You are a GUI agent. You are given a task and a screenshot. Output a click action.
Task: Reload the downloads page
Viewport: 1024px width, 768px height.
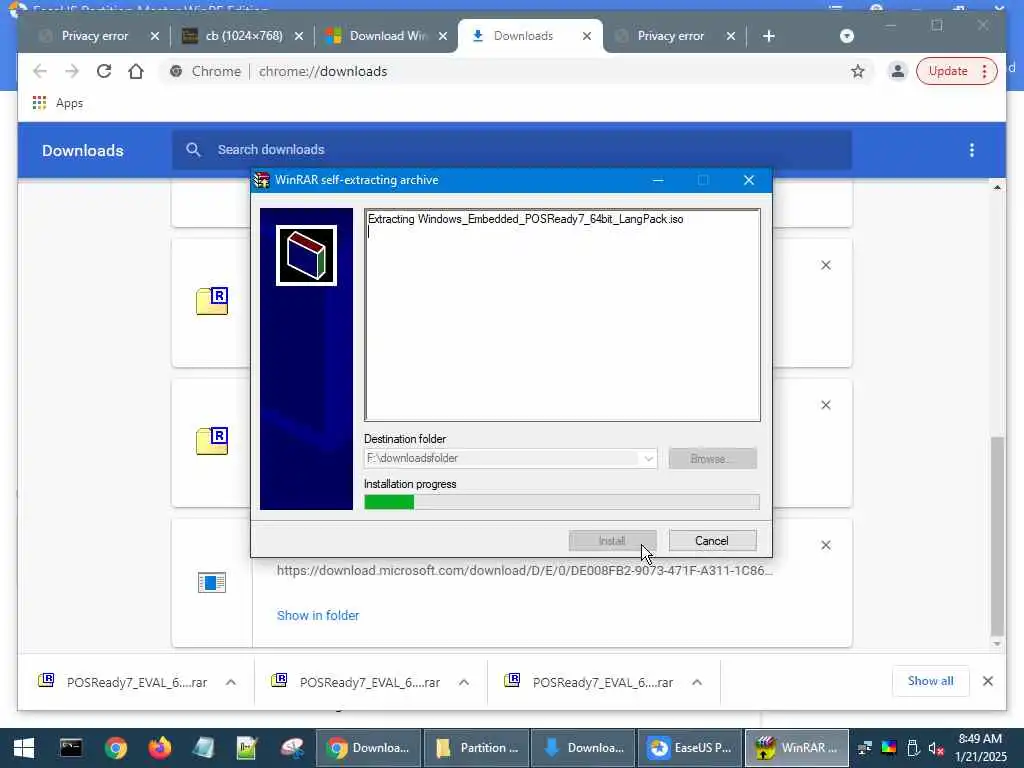[104, 71]
